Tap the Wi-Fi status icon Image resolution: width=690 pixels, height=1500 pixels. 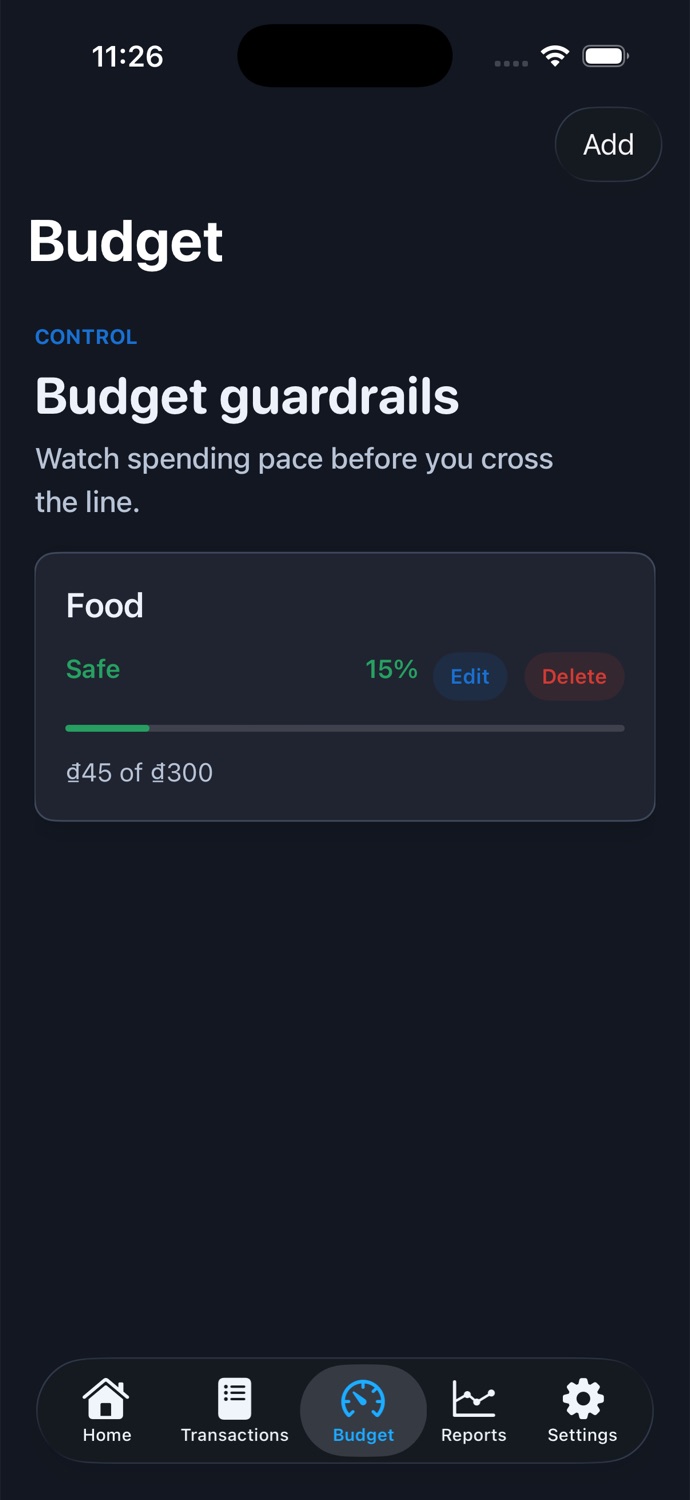click(x=555, y=56)
